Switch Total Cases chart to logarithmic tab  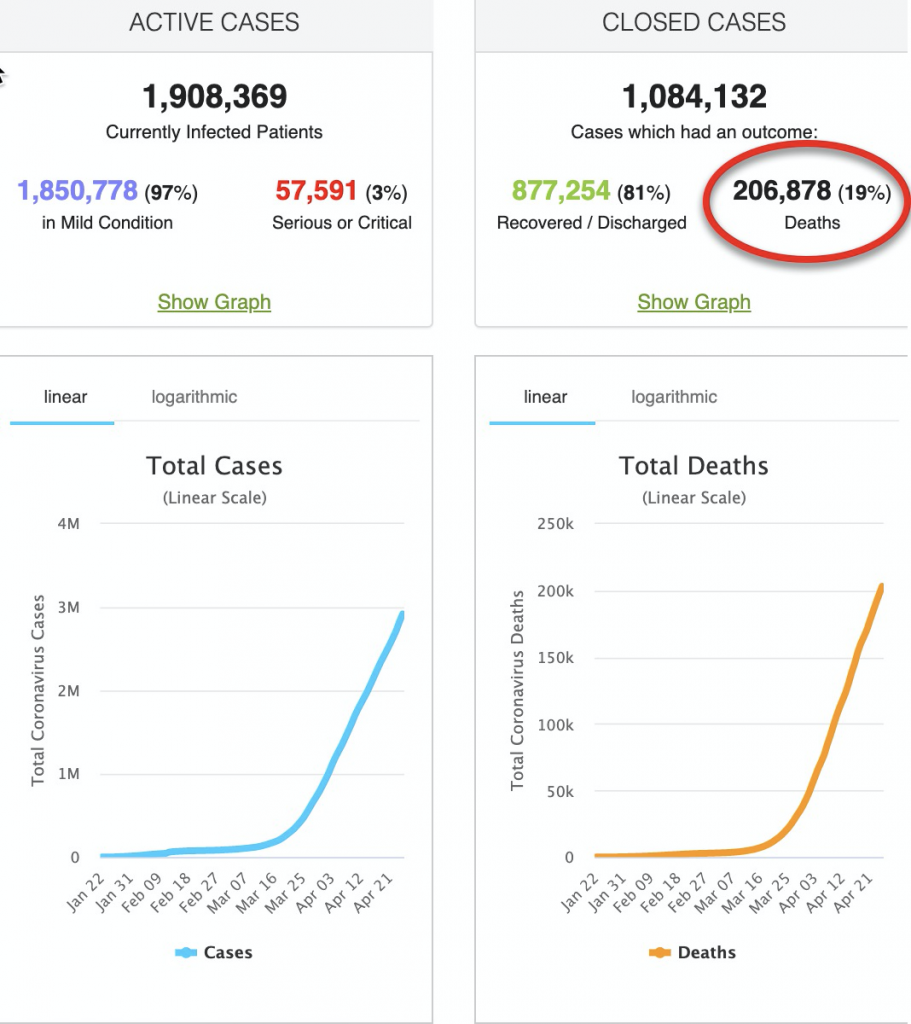194,397
